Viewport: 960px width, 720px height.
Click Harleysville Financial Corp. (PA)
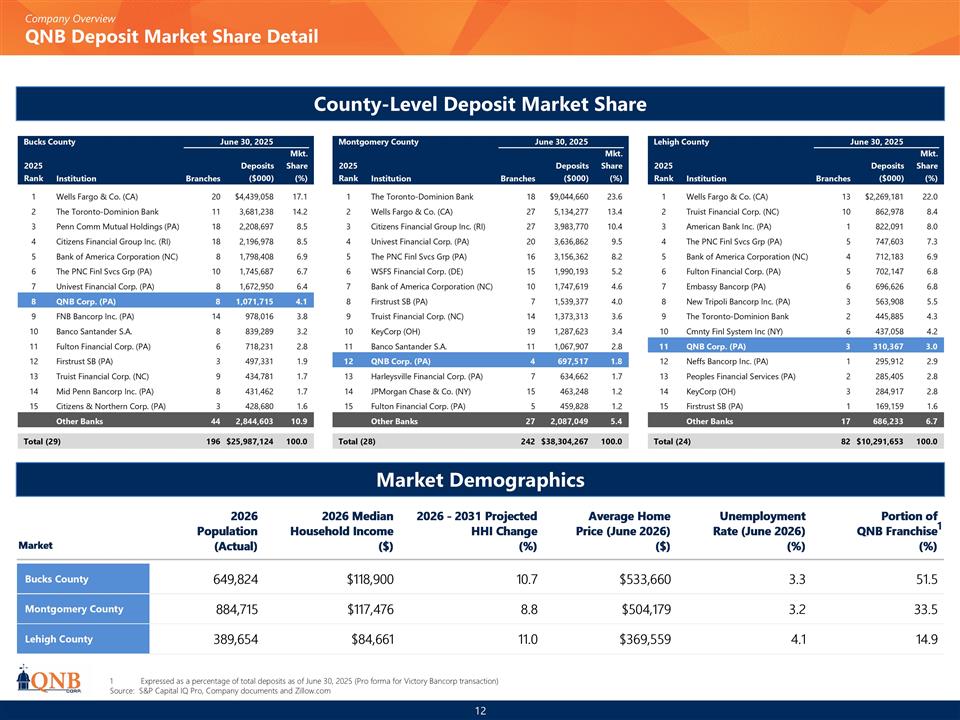coord(427,377)
